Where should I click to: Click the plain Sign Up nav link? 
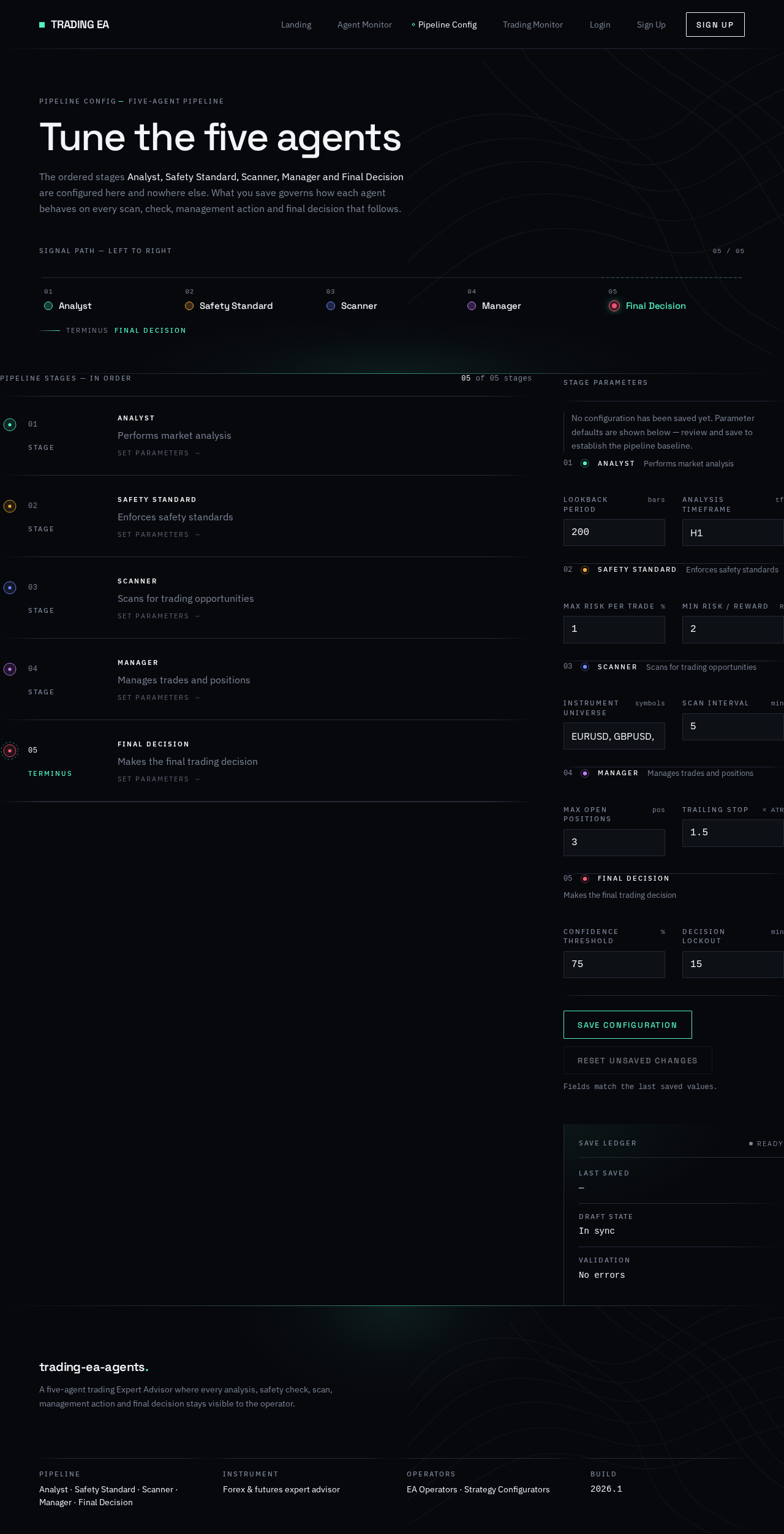tap(651, 25)
